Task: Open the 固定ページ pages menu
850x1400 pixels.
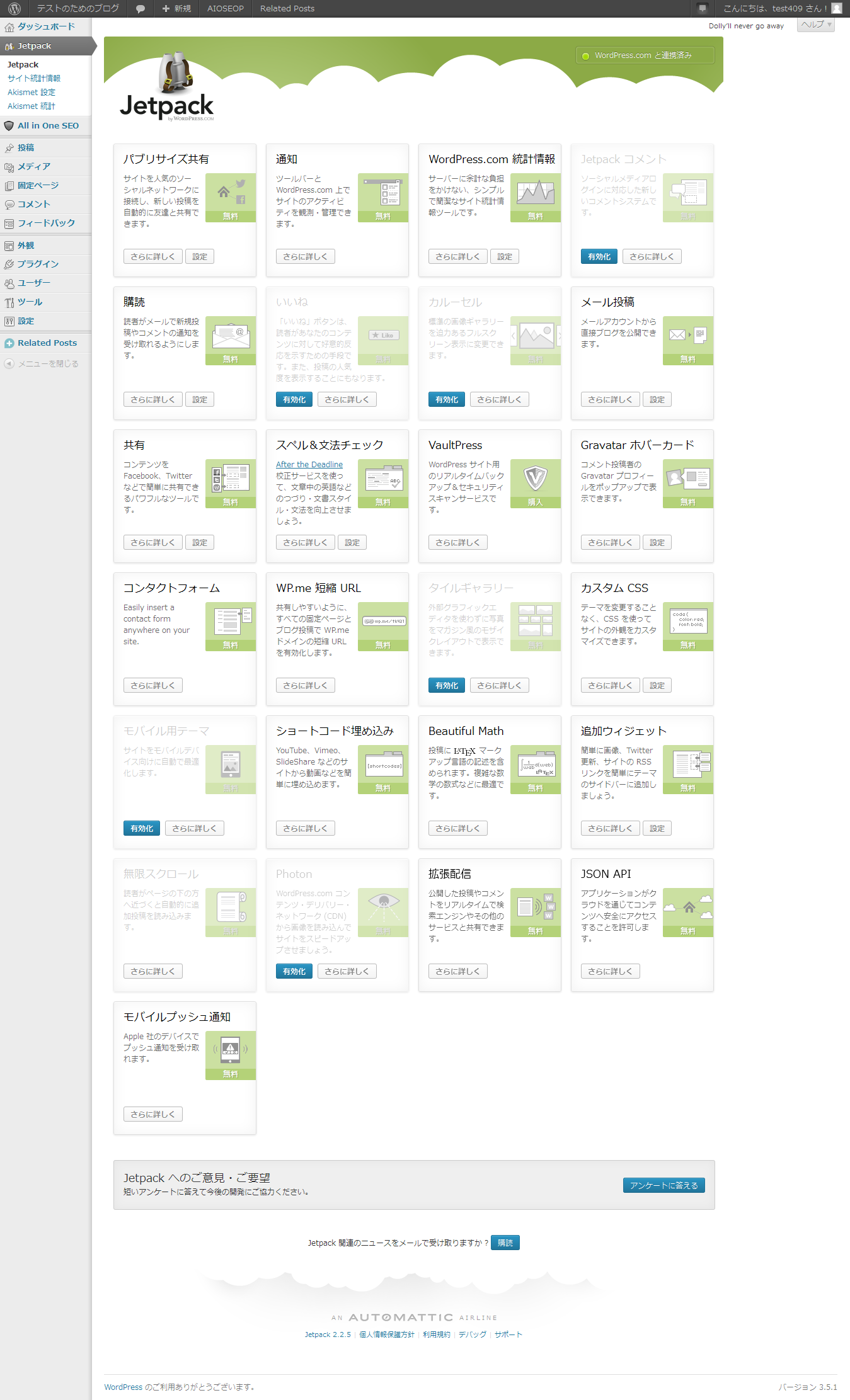Action: [x=46, y=185]
